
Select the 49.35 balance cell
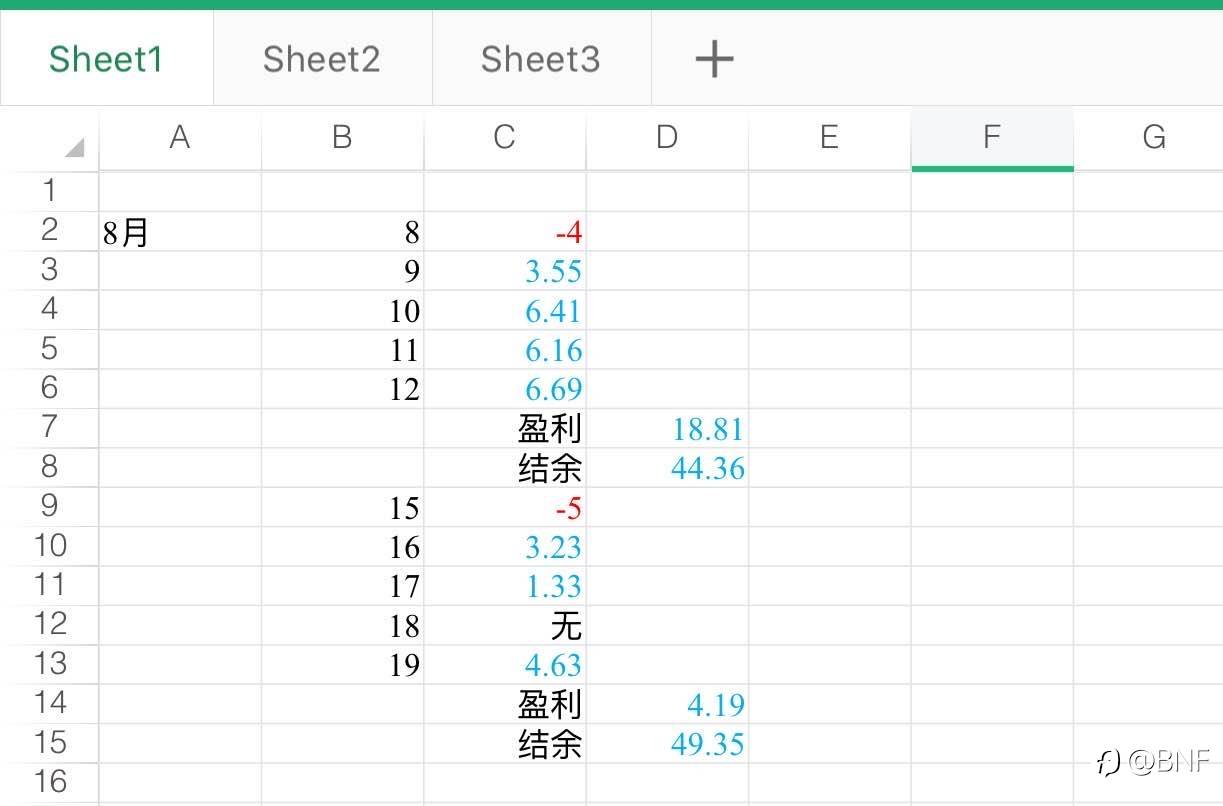tap(667, 744)
